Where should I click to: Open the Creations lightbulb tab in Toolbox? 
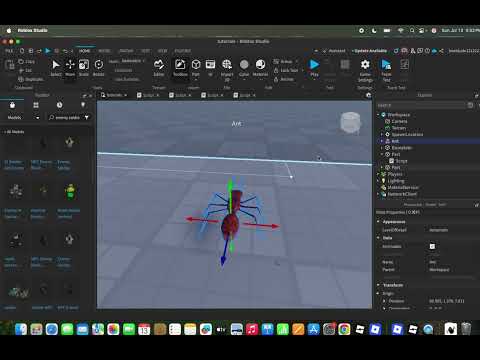[x=83, y=105]
